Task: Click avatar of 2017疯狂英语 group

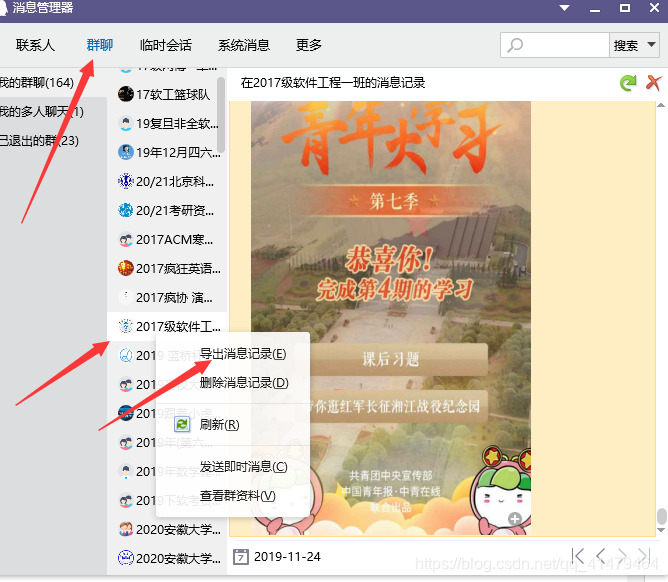Action: point(126,268)
